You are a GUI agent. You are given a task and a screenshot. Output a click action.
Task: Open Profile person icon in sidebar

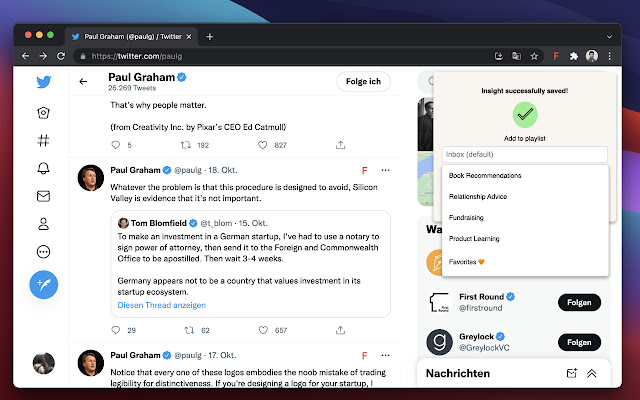[43, 224]
